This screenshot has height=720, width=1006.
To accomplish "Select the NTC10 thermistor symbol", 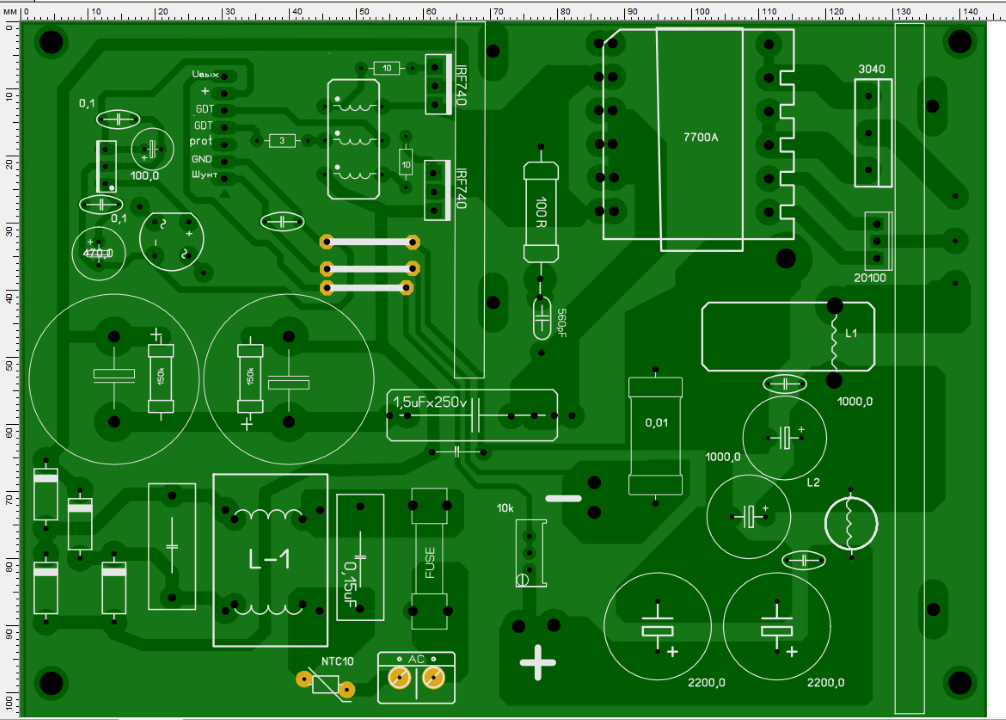I will click(326, 684).
